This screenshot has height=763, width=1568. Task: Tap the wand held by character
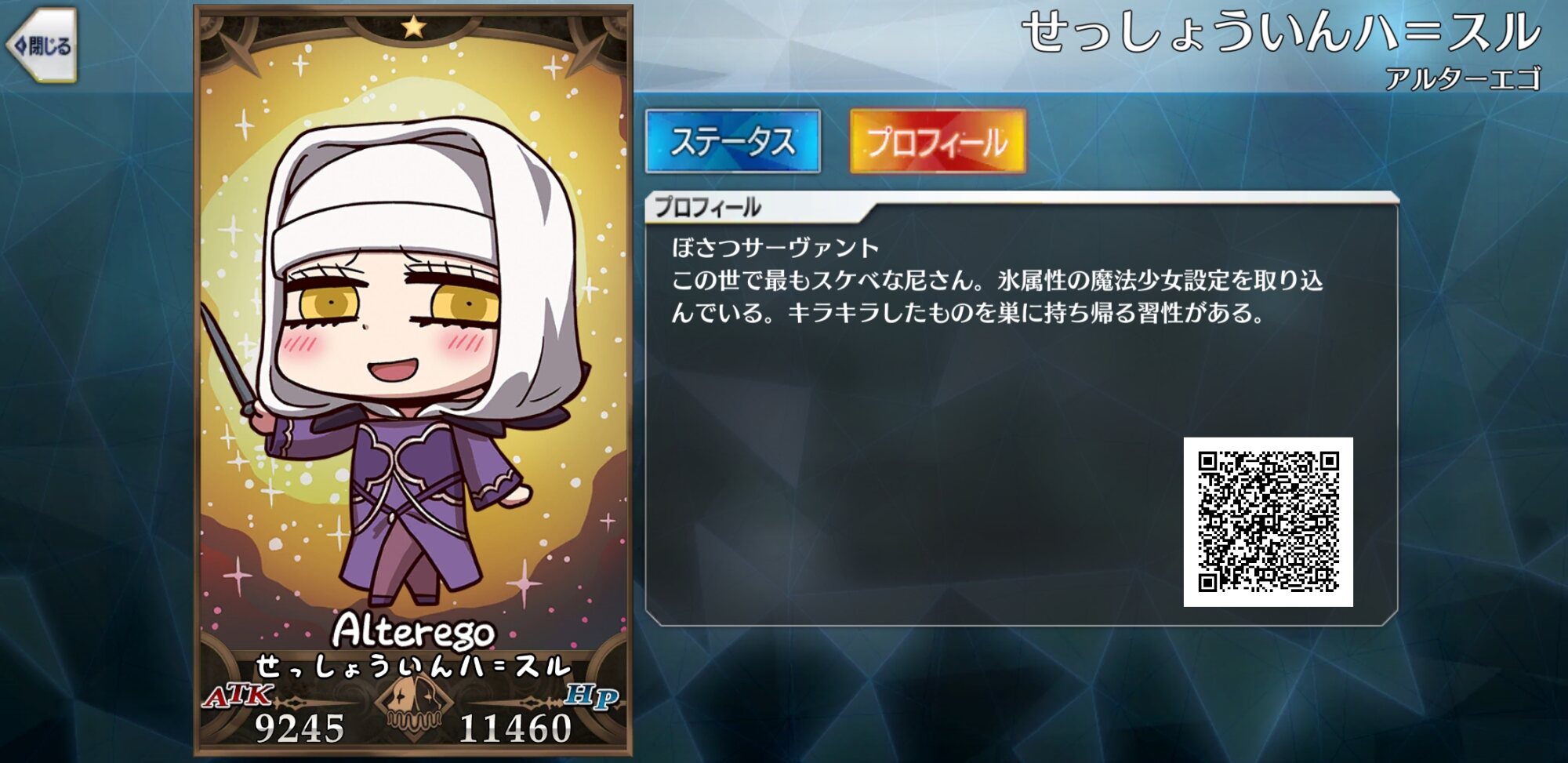tap(228, 361)
